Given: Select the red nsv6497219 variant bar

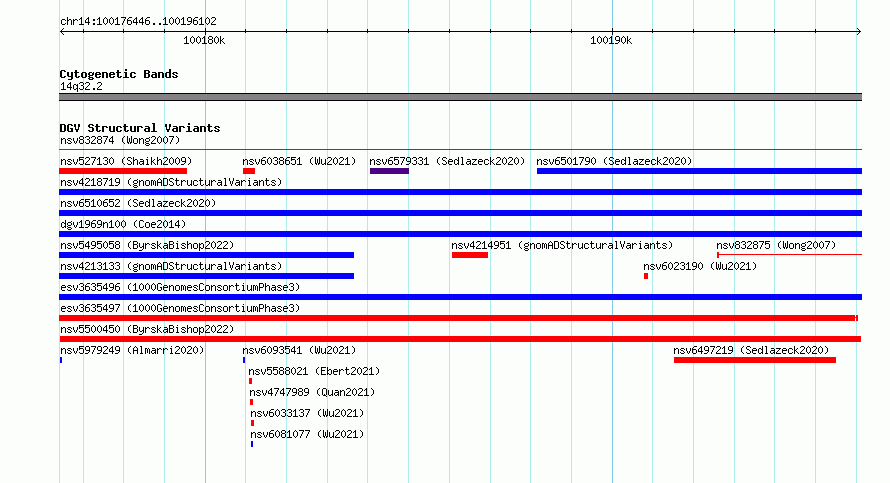Looking at the screenshot, I should (x=755, y=360).
